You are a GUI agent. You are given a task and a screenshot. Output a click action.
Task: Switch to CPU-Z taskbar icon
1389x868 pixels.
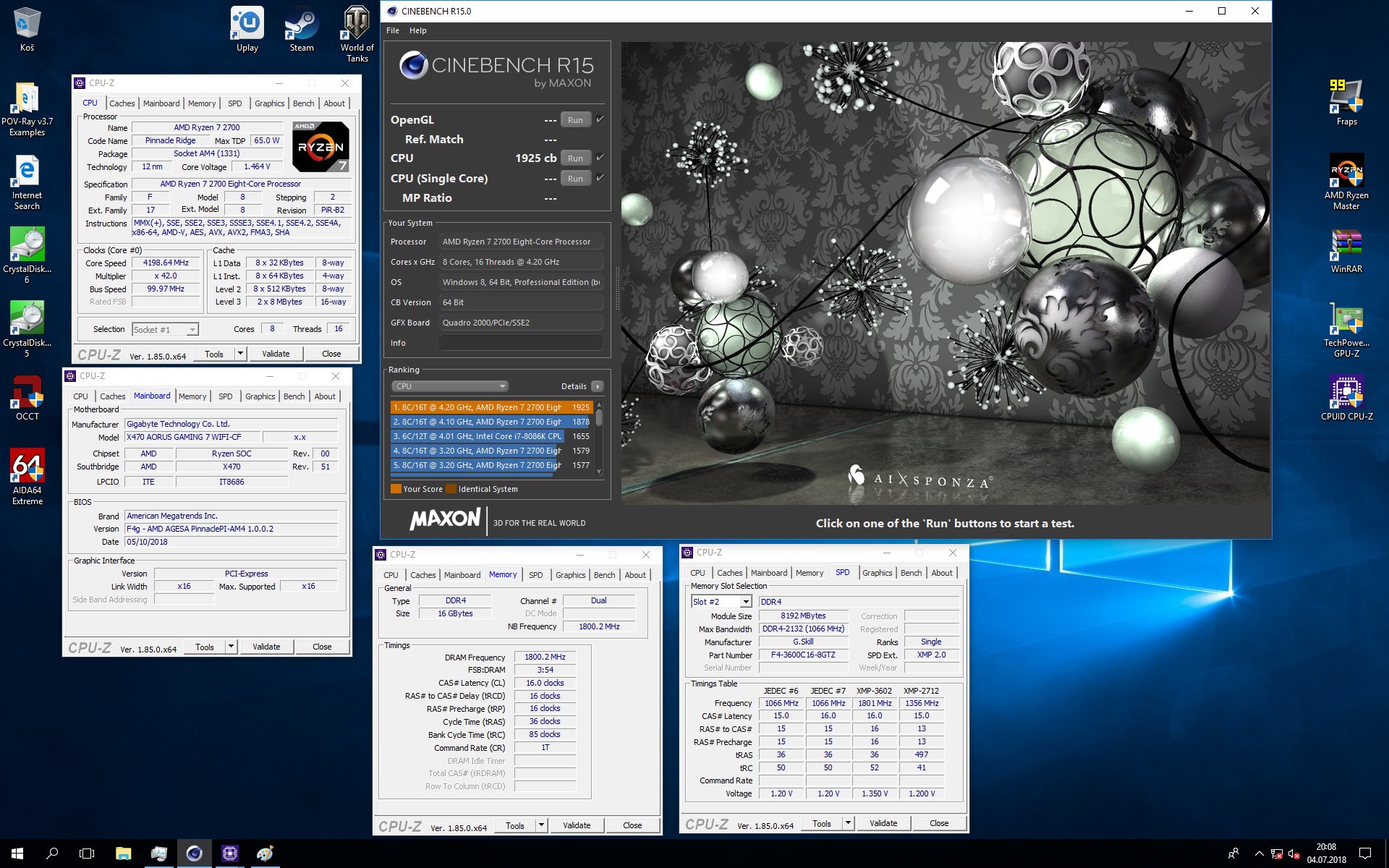[229, 854]
